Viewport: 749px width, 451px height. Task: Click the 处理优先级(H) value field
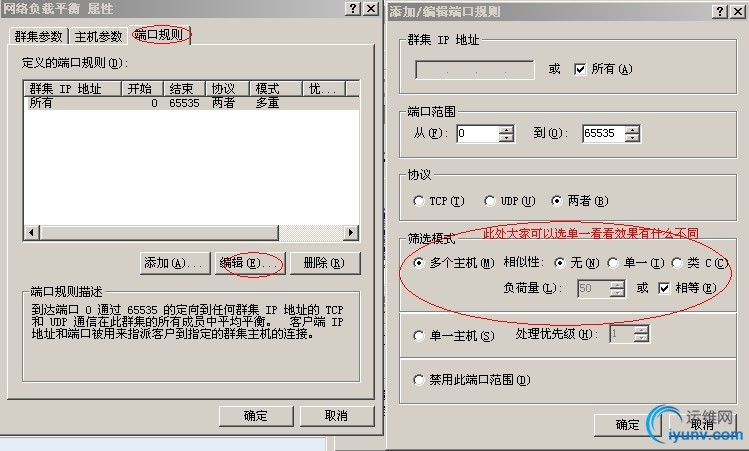click(x=621, y=333)
